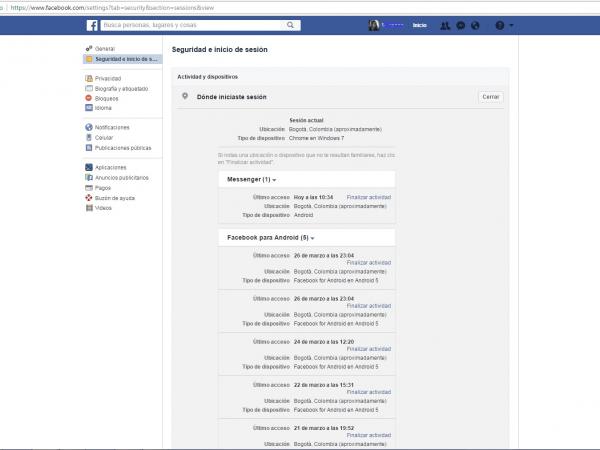Select Seguridad e inicio de sesión sidebar item
The image size is (600, 450).
tap(122, 59)
